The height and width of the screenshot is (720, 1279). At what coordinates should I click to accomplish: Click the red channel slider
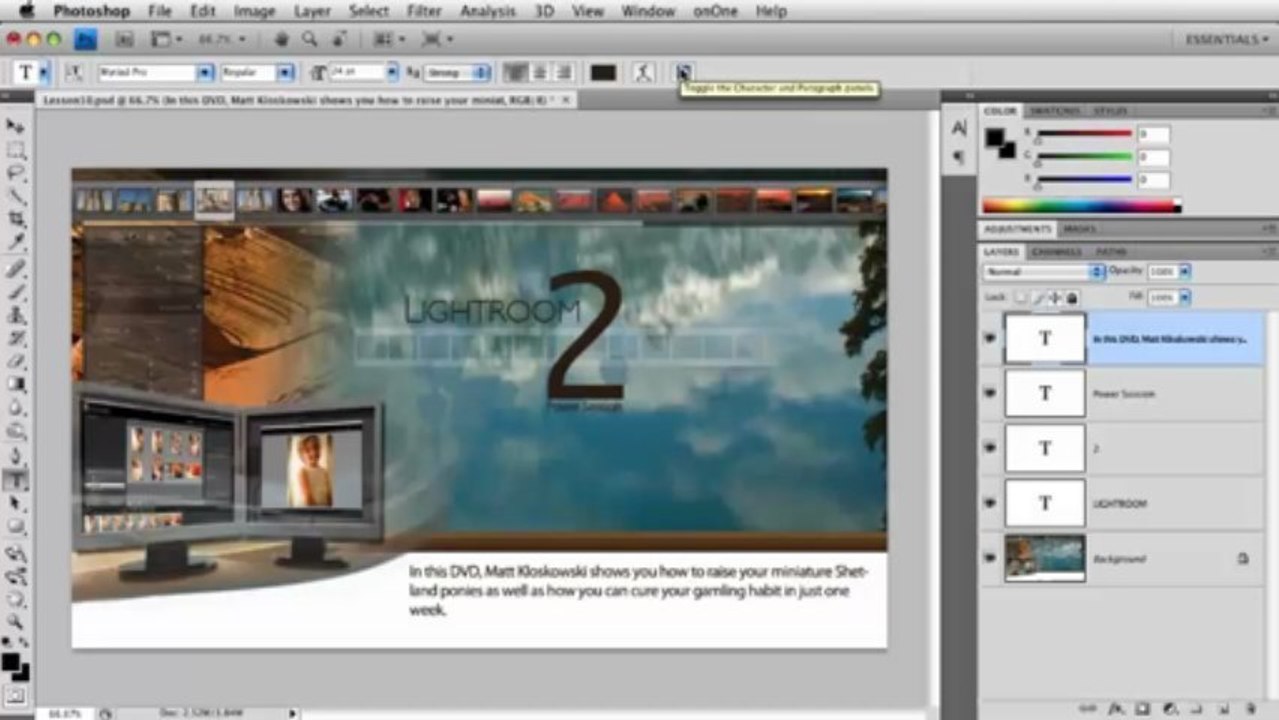(1084, 134)
